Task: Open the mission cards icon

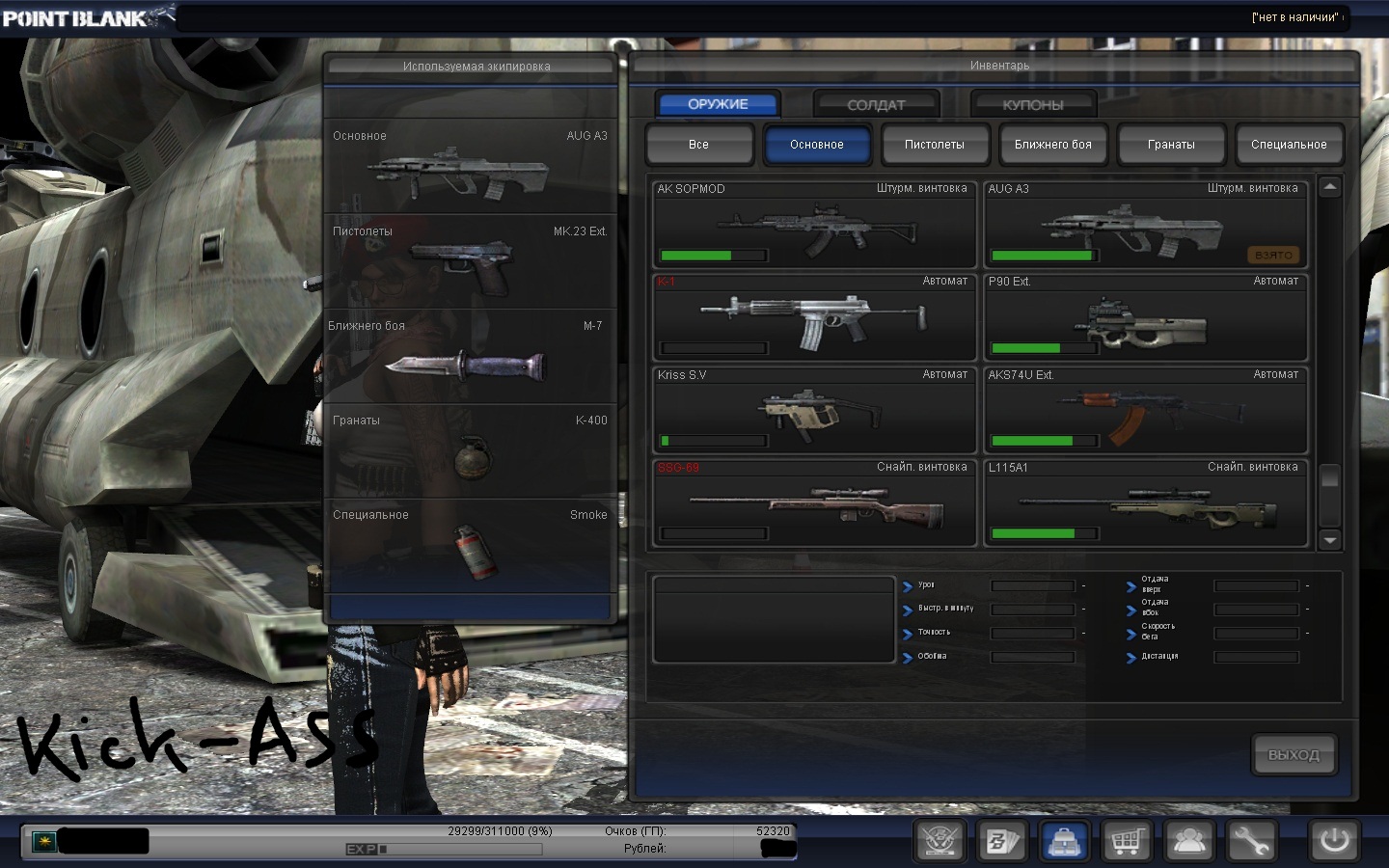Action: coord(1001,841)
